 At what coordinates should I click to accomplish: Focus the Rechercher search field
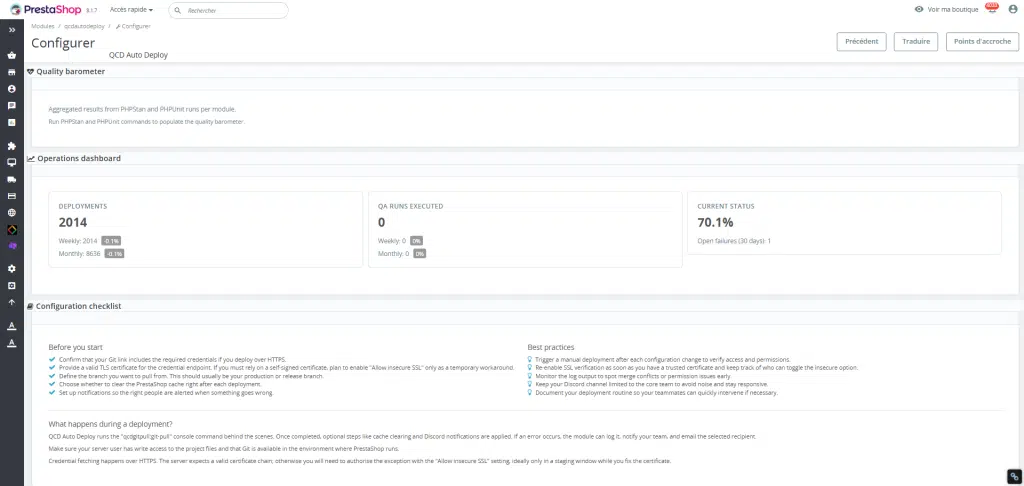click(x=229, y=10)
